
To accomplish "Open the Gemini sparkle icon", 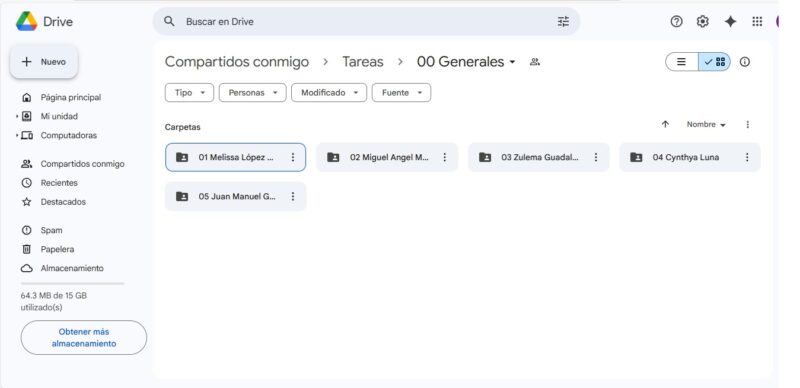I will point(730,21).
